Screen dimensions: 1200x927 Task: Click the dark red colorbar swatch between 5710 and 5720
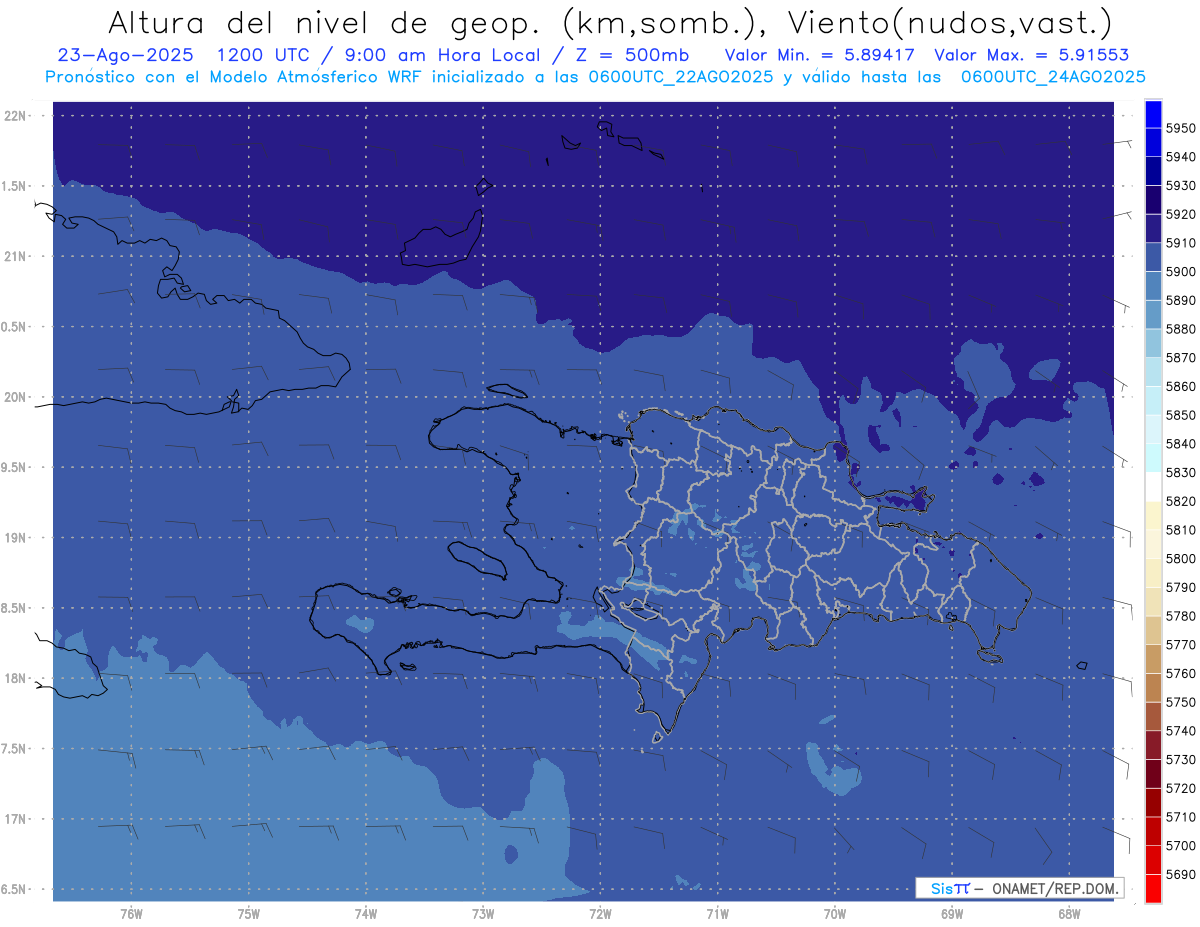coord(1153,802)
